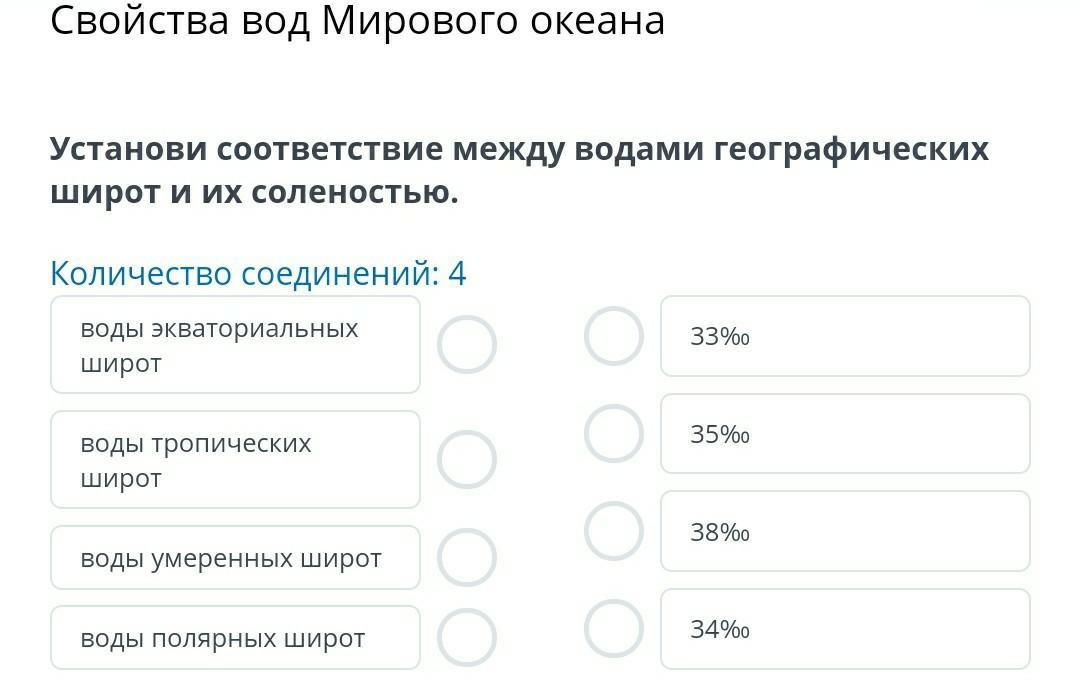Select connector circle for воды экваториальных широт
The width and height of the screenshot is (1080, 694).
467,345
